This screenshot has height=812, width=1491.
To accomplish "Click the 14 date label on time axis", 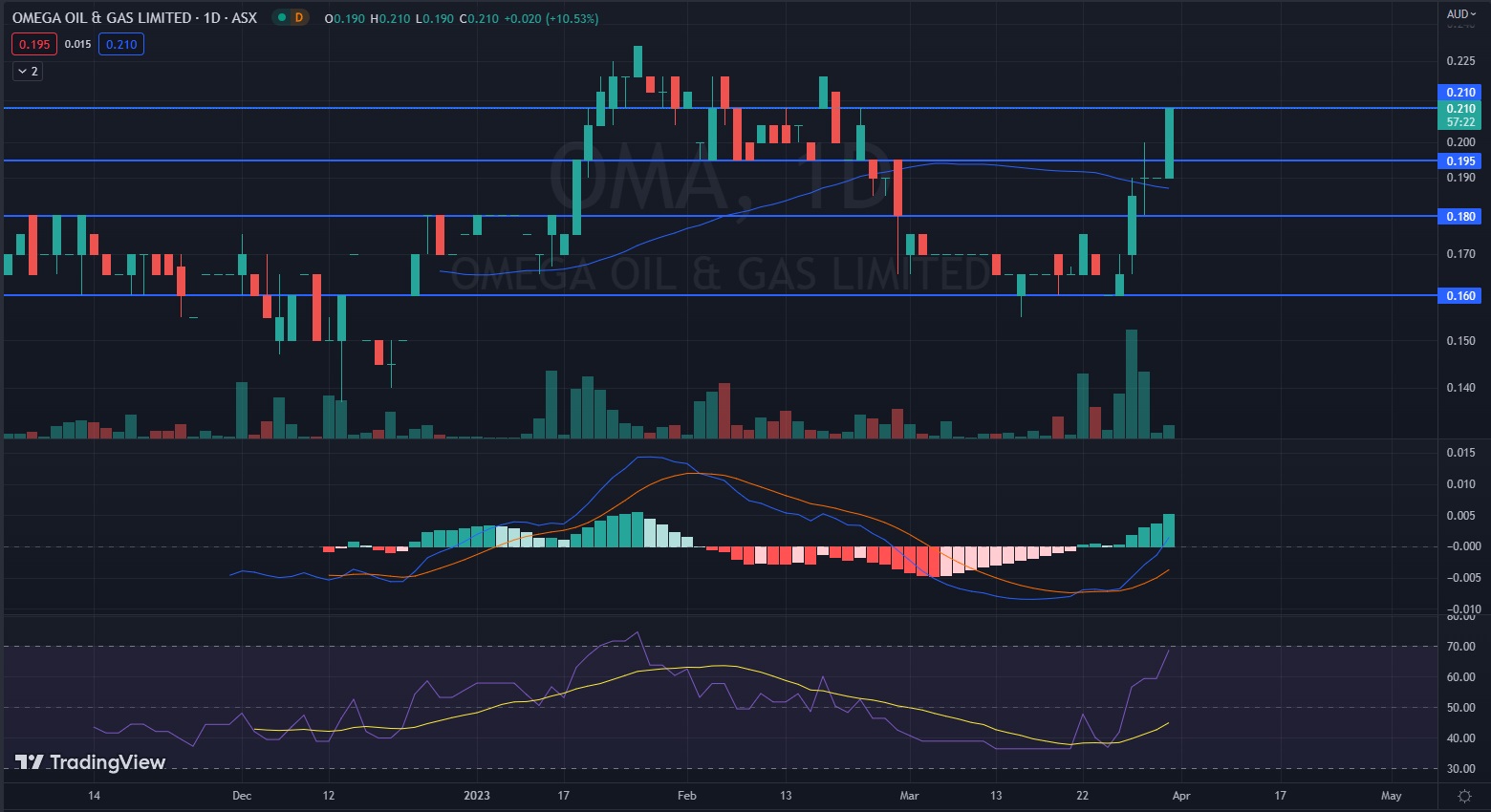I will tap(94, 796).
